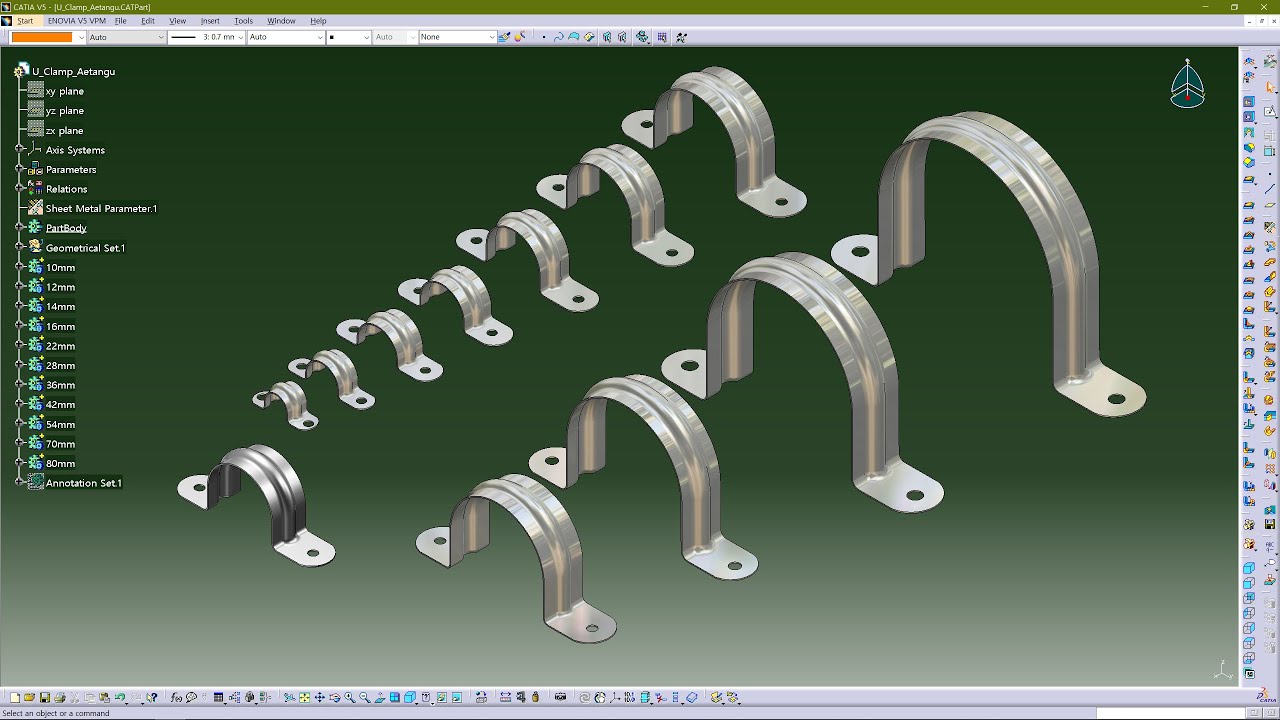This screenshot has width=1280, height=720.
Task: Open the Formula f(x) editor
Action: click(x=176, y=697)
